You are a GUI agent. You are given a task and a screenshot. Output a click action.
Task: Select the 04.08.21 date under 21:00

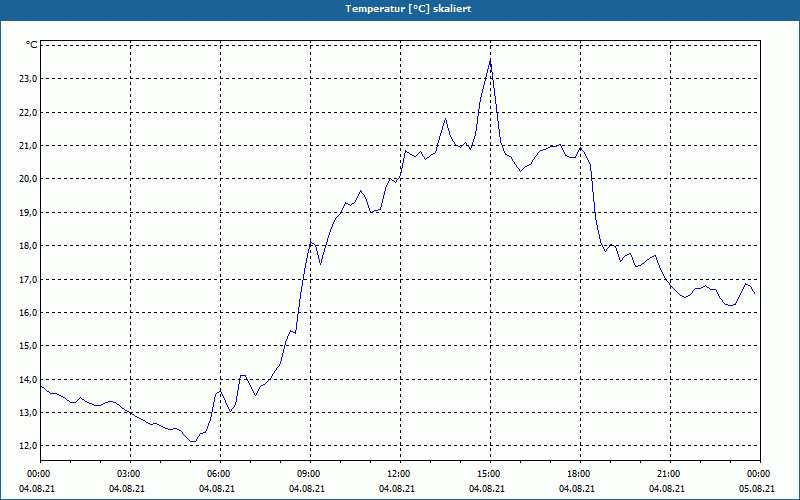pos(667,489)
